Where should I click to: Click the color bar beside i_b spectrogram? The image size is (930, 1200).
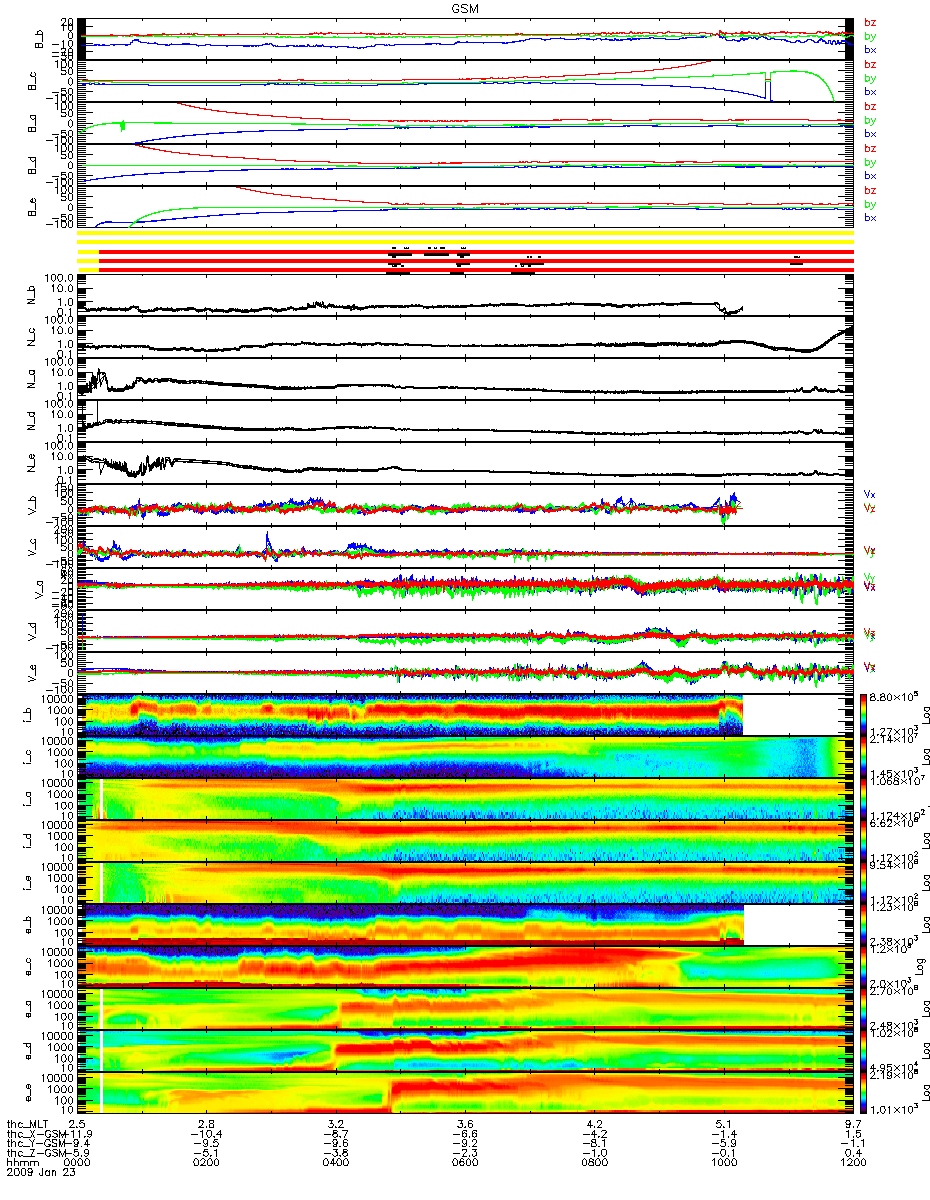[864, 715]
